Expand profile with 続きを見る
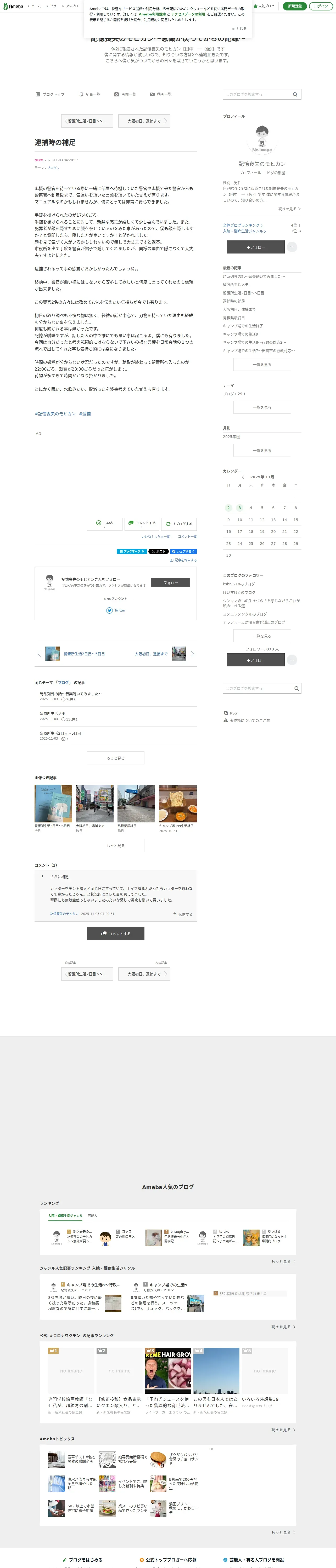Screen dimensions: 336x1568 [290, 209]
